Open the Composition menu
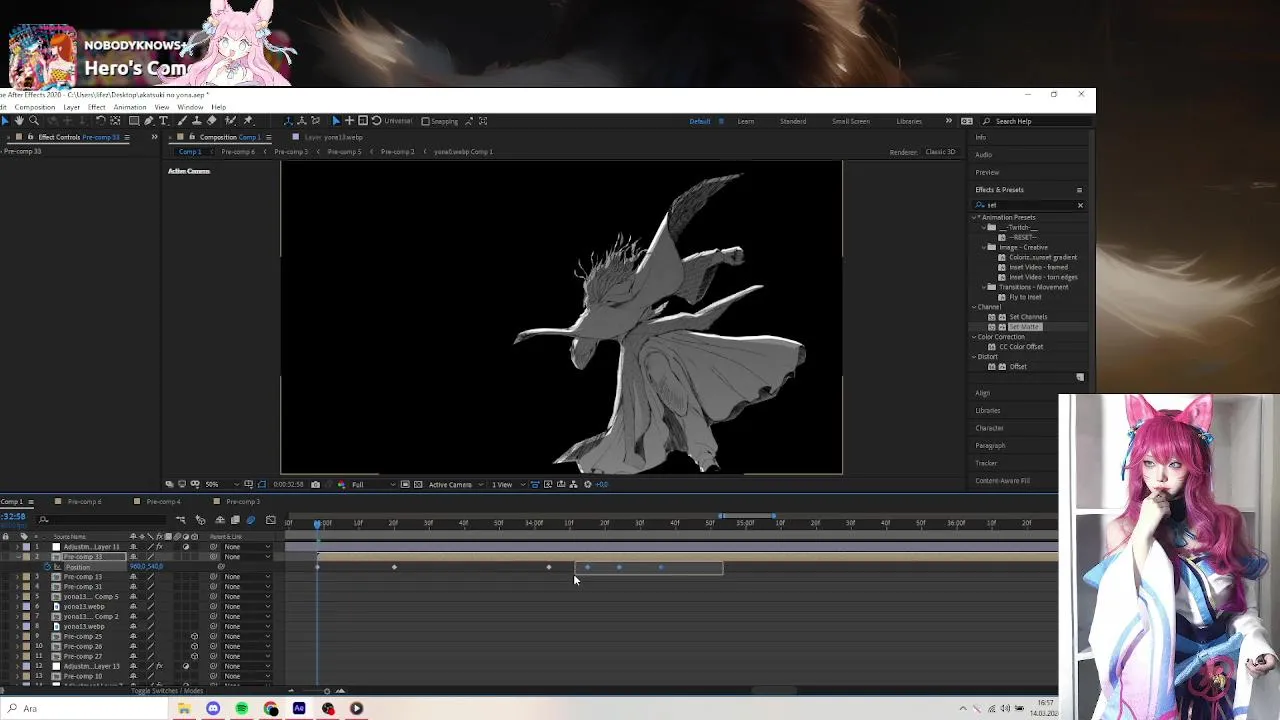Screen dimensions: 1280x720 point(35,107)
